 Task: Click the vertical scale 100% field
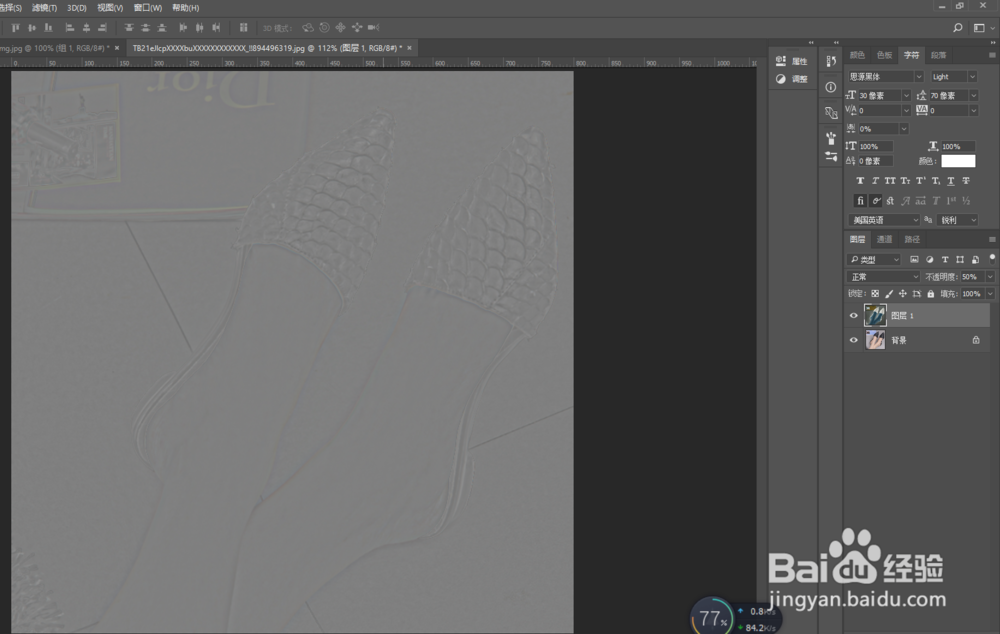tap(875, 147)
